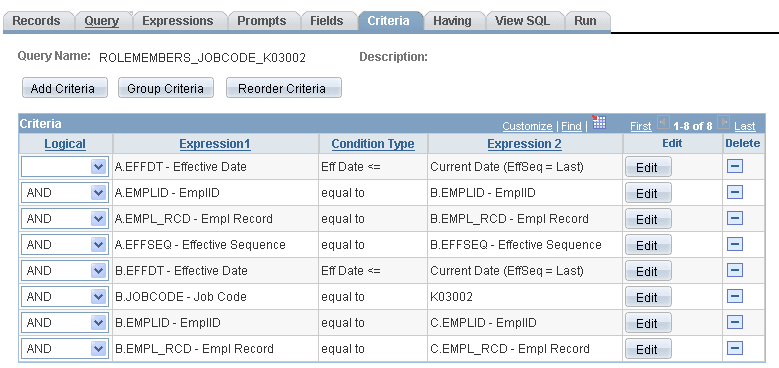Click the Add Criteria button
Viewport: 779px width, 368px height.
[x=65, y=88]
